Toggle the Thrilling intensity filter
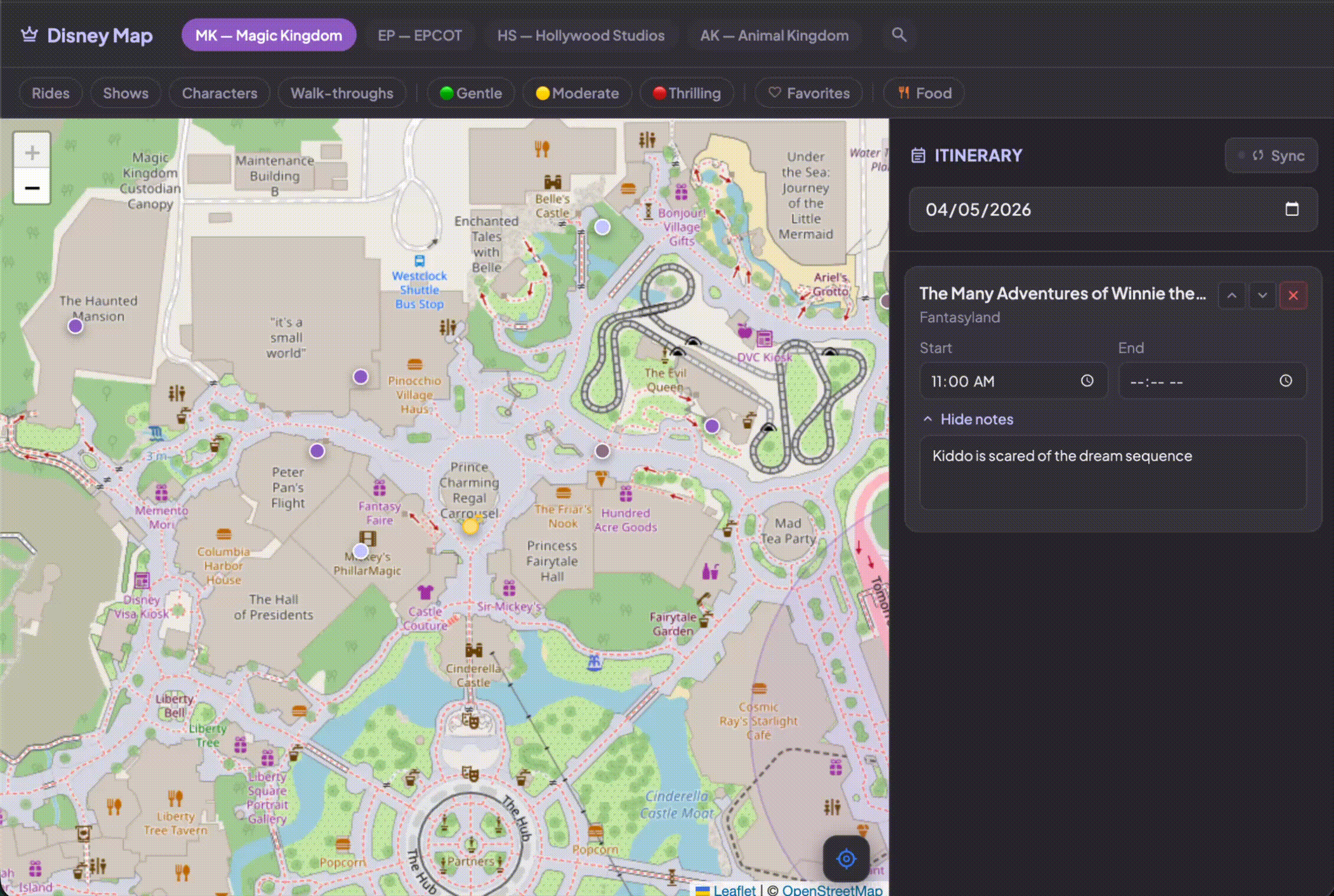 [686, 93]
